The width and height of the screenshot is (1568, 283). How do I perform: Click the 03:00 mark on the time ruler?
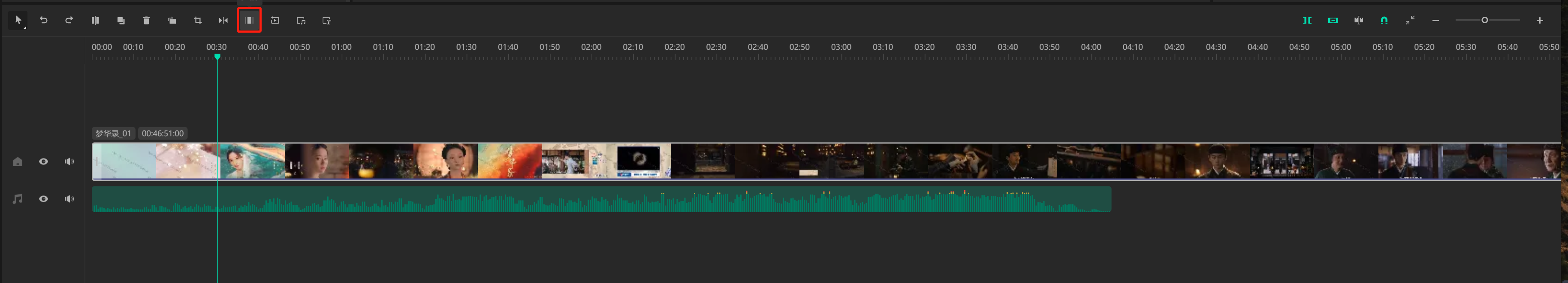click(841, 47)
